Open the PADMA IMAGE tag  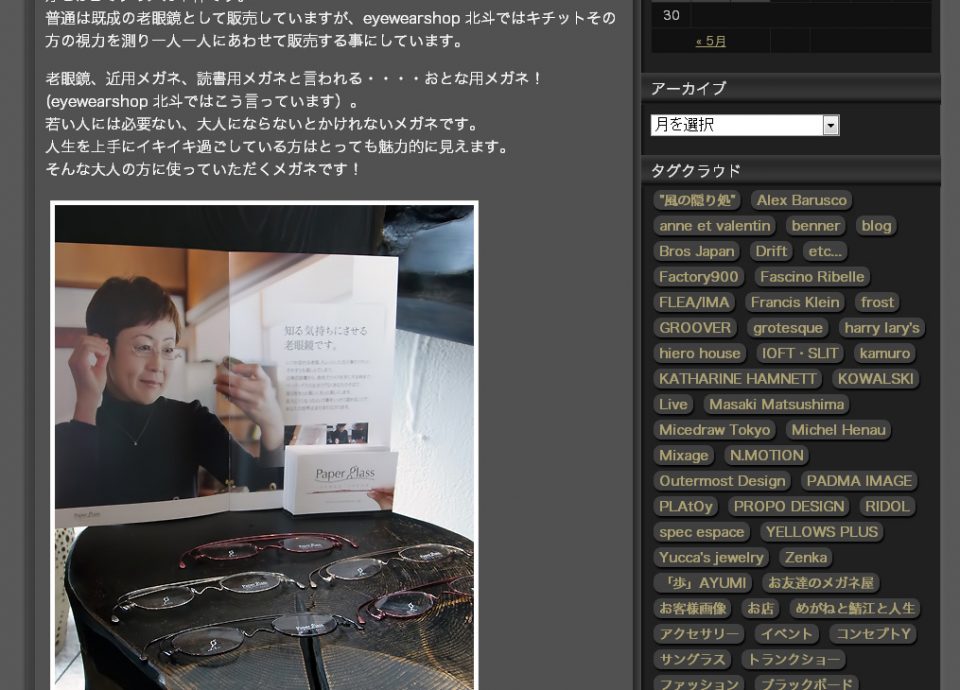tap(859, 481)
